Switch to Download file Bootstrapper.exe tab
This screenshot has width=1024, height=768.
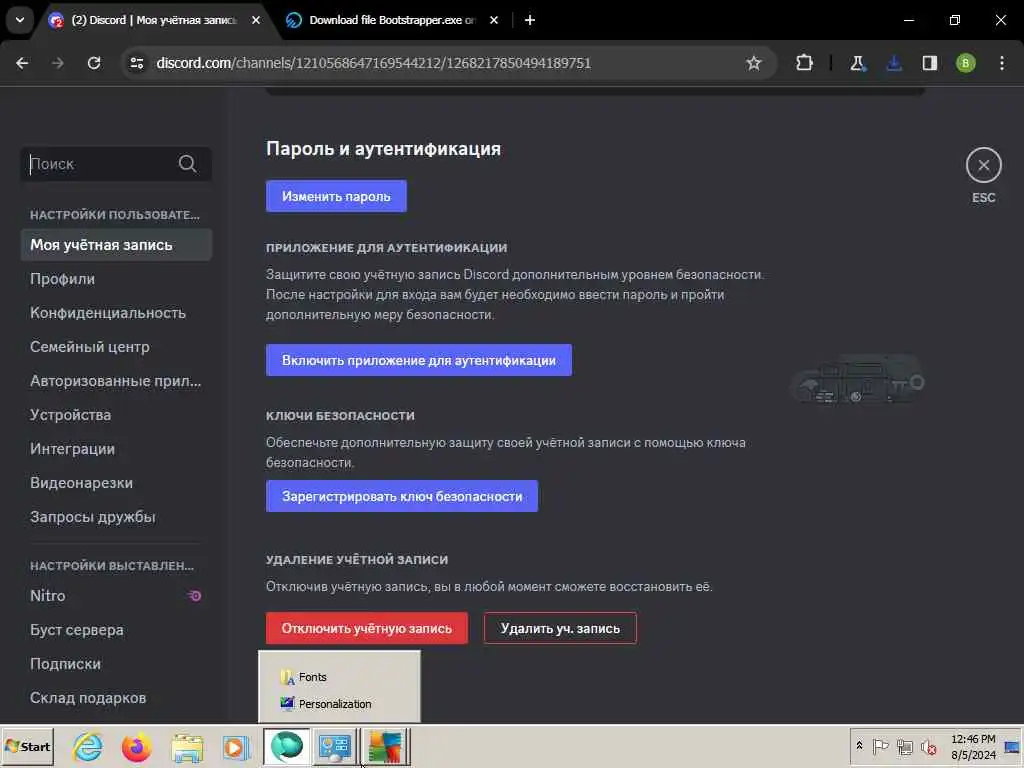[x=393, y=20]
